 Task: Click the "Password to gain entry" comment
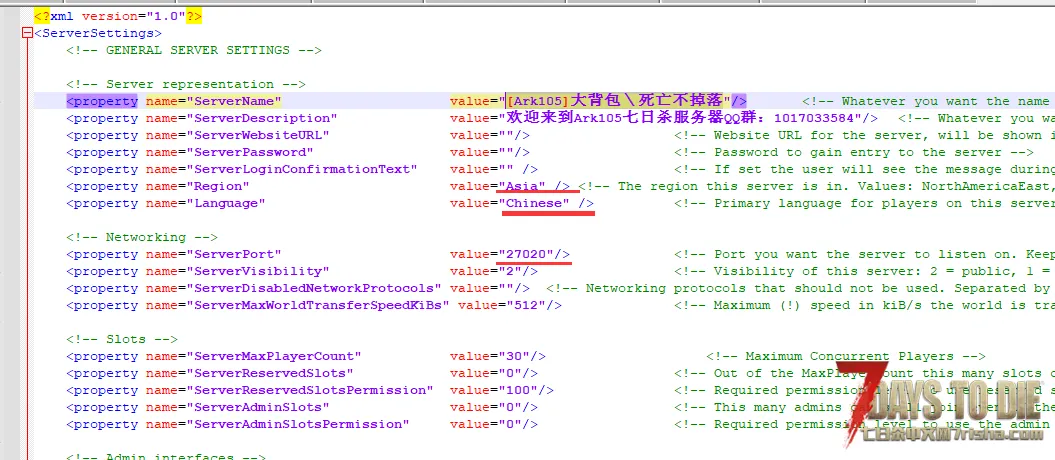(x=854, y=152)
